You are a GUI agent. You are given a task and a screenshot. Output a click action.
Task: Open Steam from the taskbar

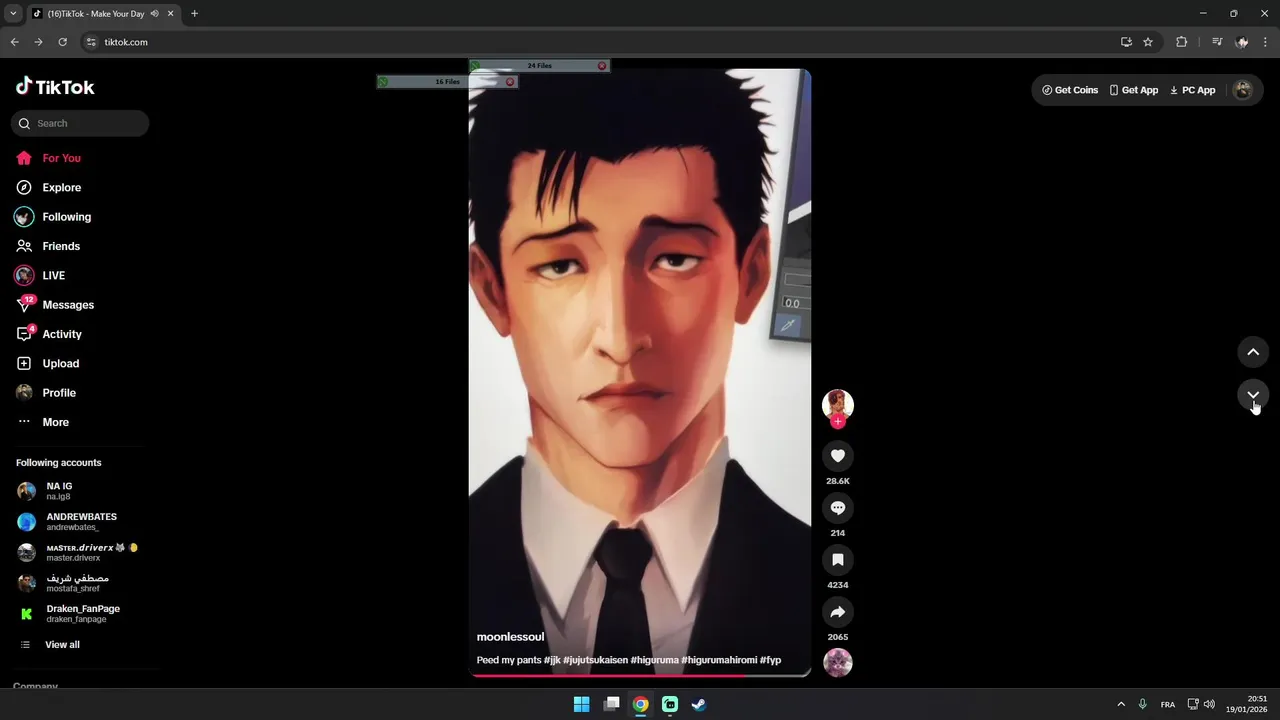point(699,704)
